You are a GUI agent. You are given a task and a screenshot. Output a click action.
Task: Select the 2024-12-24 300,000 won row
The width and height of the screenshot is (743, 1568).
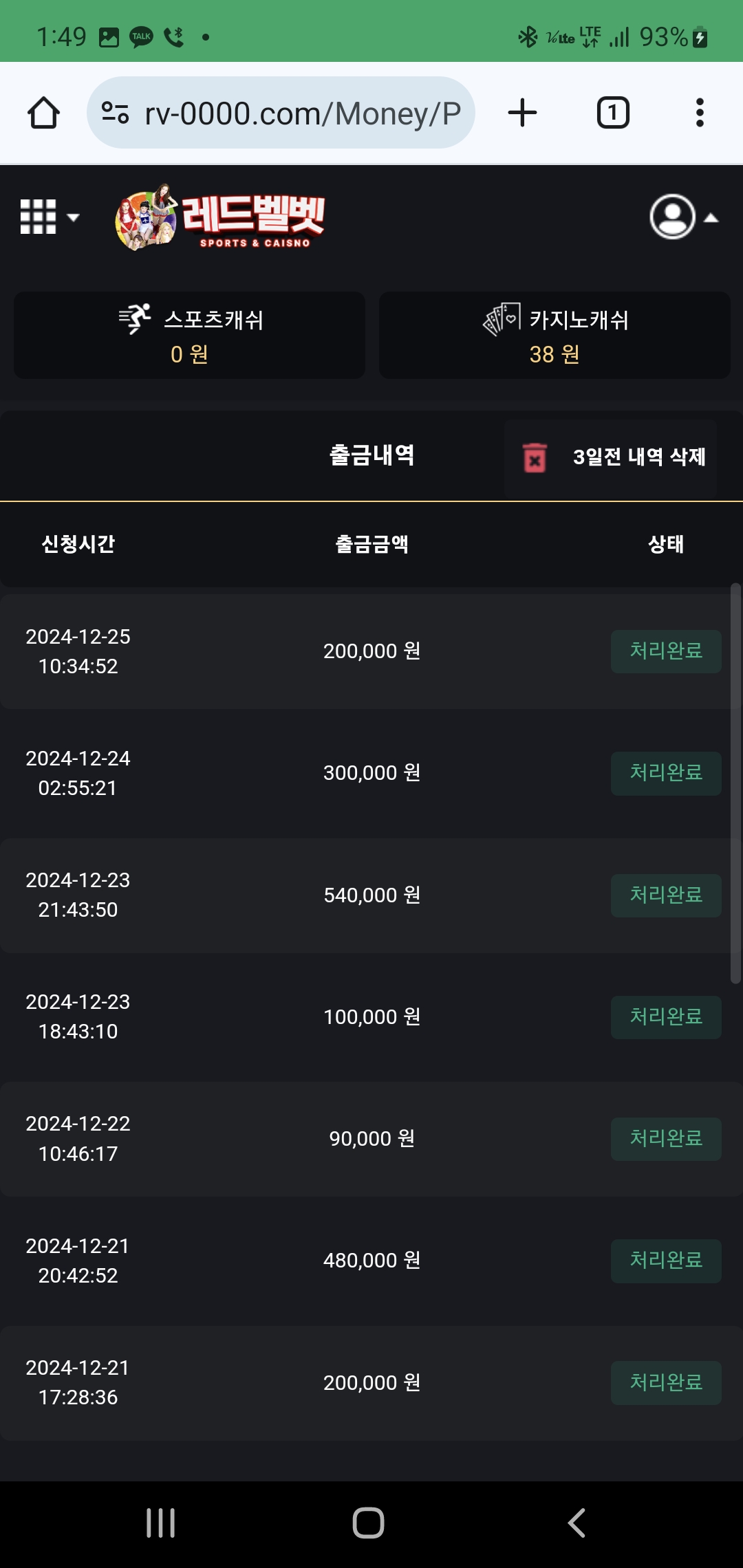371,773
